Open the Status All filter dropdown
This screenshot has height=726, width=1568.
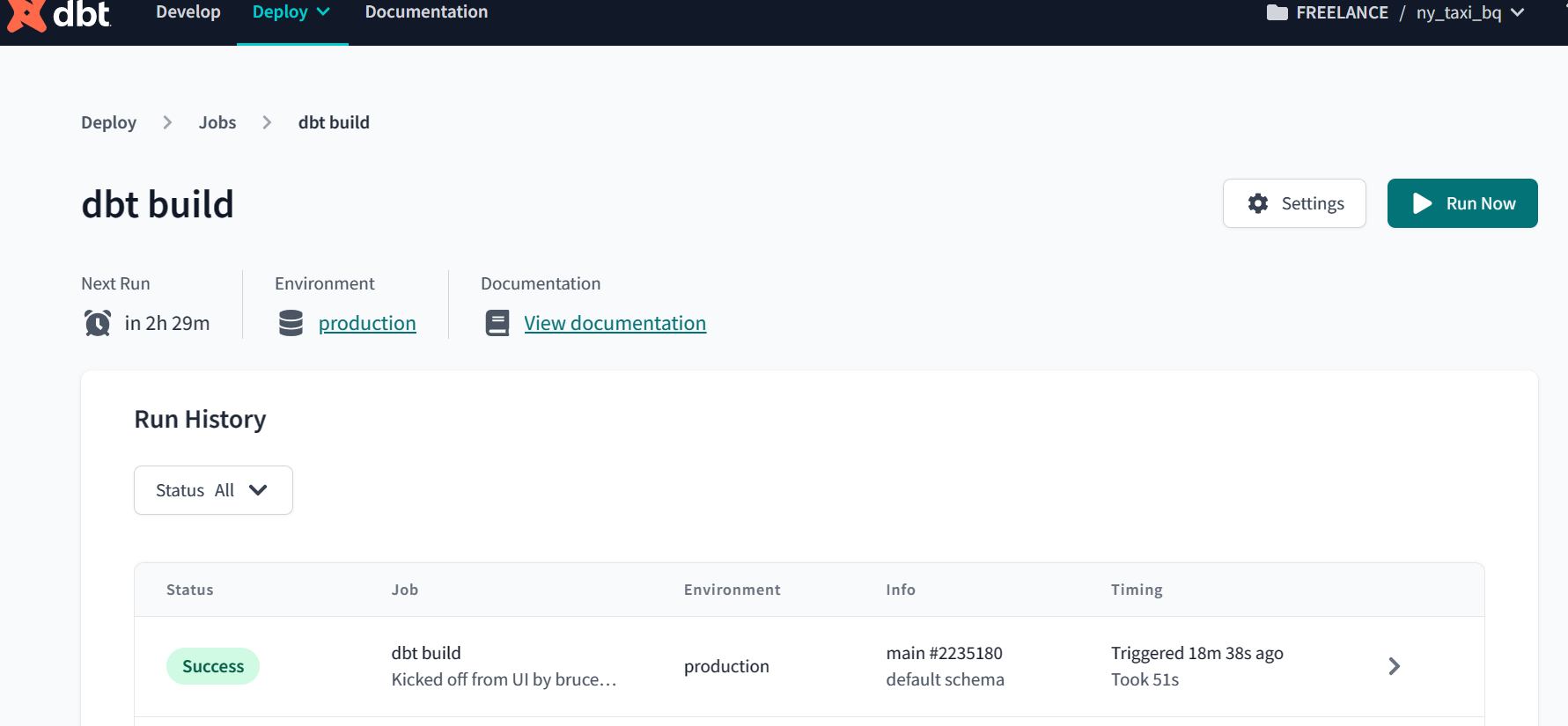[213, 490]
